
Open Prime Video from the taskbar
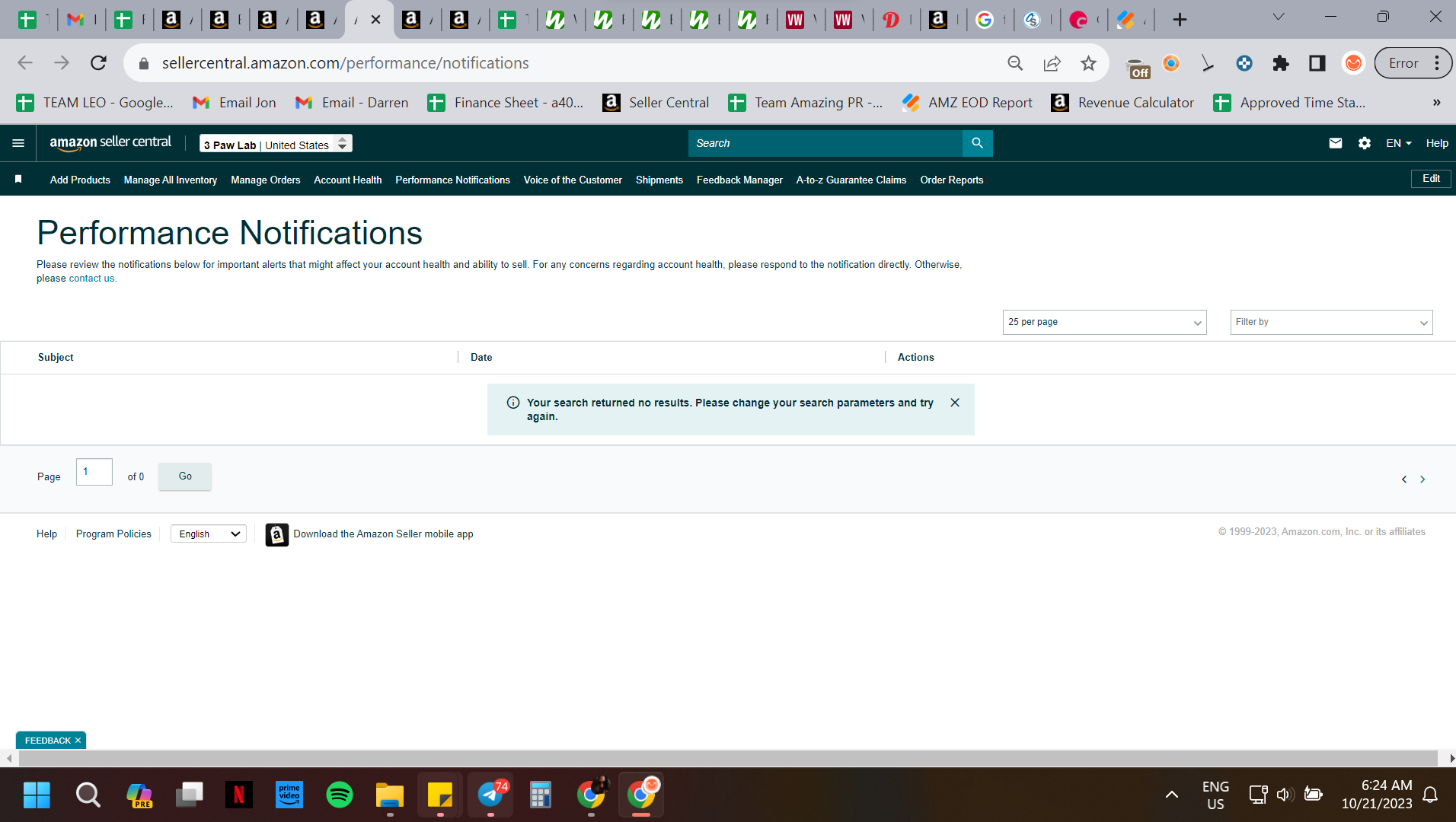289,795
